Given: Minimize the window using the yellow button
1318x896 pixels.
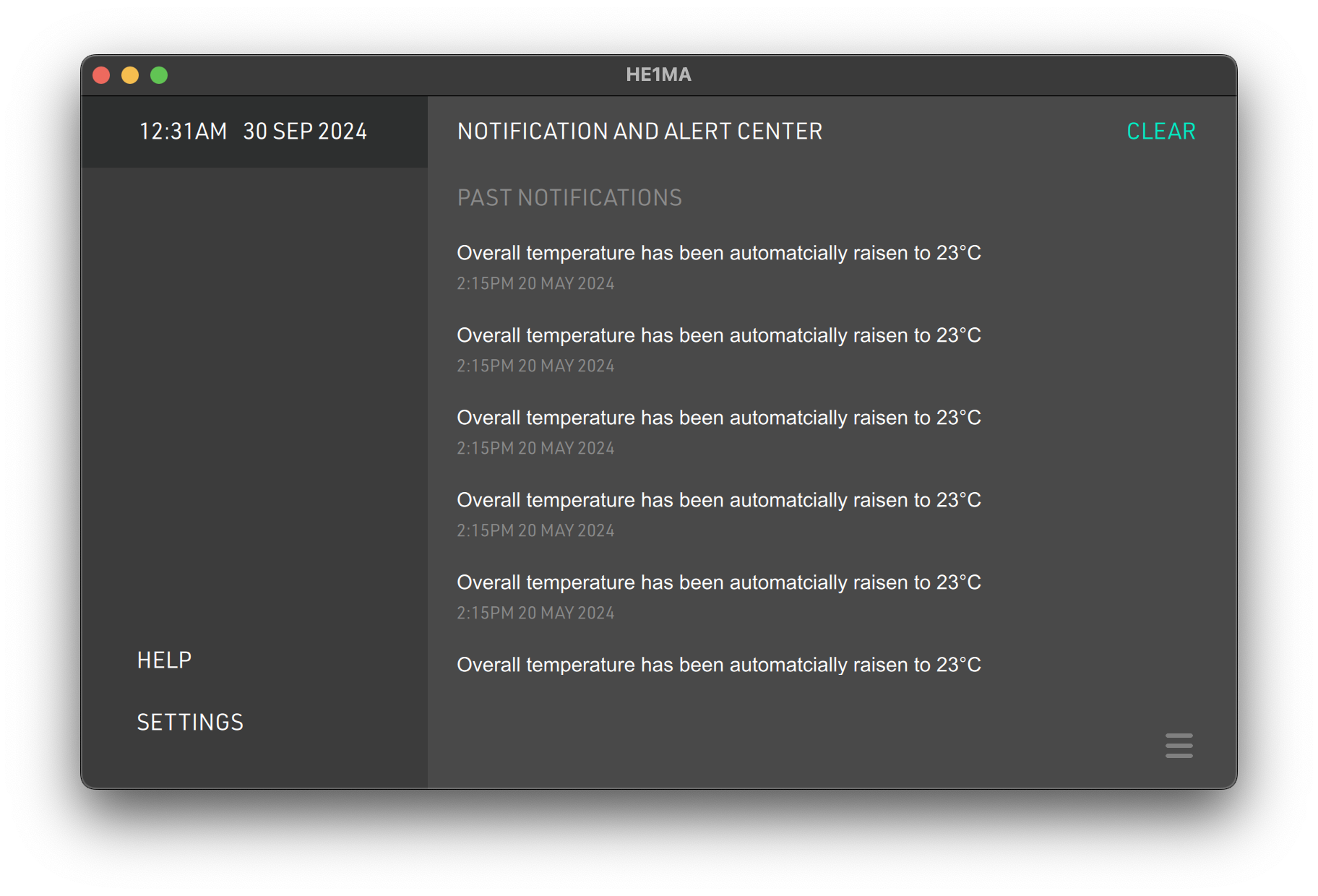Looking at the screenshot, I should click(130, 75).
